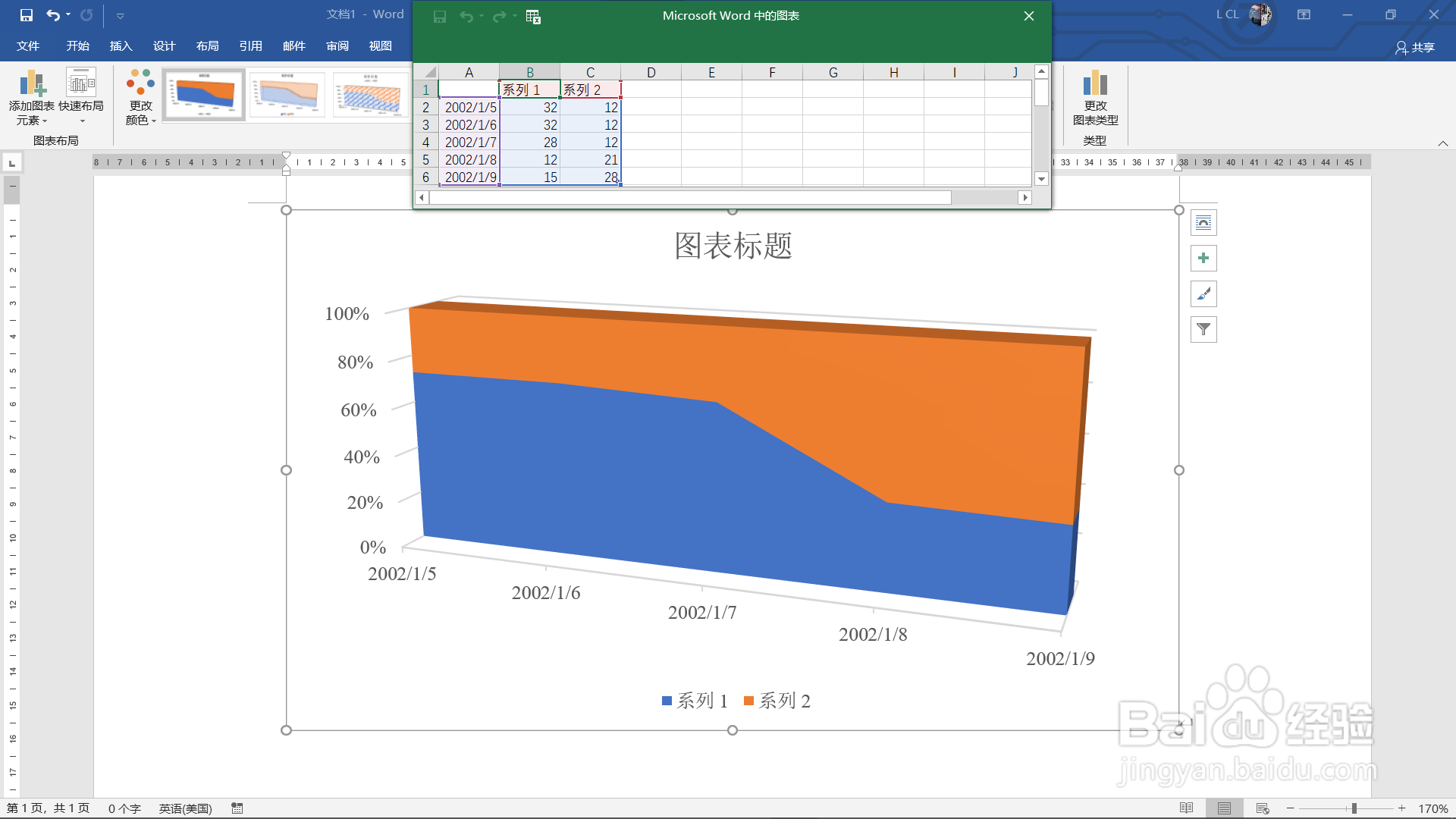The height and width of the screenshot is (819, 1456).
Task: Click the zoom slider handle
Action: pyautogui.click(x=1354, y=808)
